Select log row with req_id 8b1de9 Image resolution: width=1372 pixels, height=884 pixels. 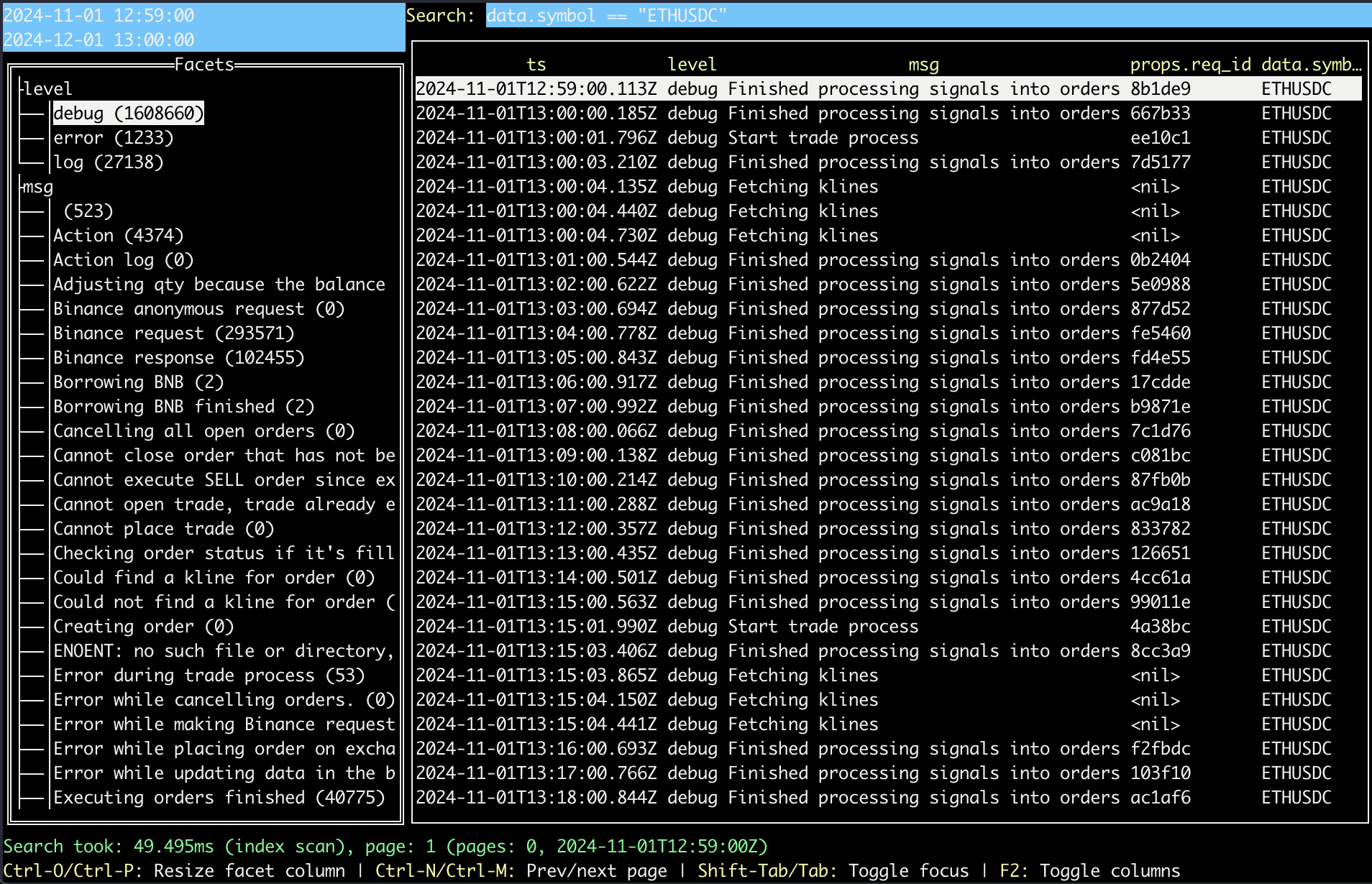coord(887,88)
